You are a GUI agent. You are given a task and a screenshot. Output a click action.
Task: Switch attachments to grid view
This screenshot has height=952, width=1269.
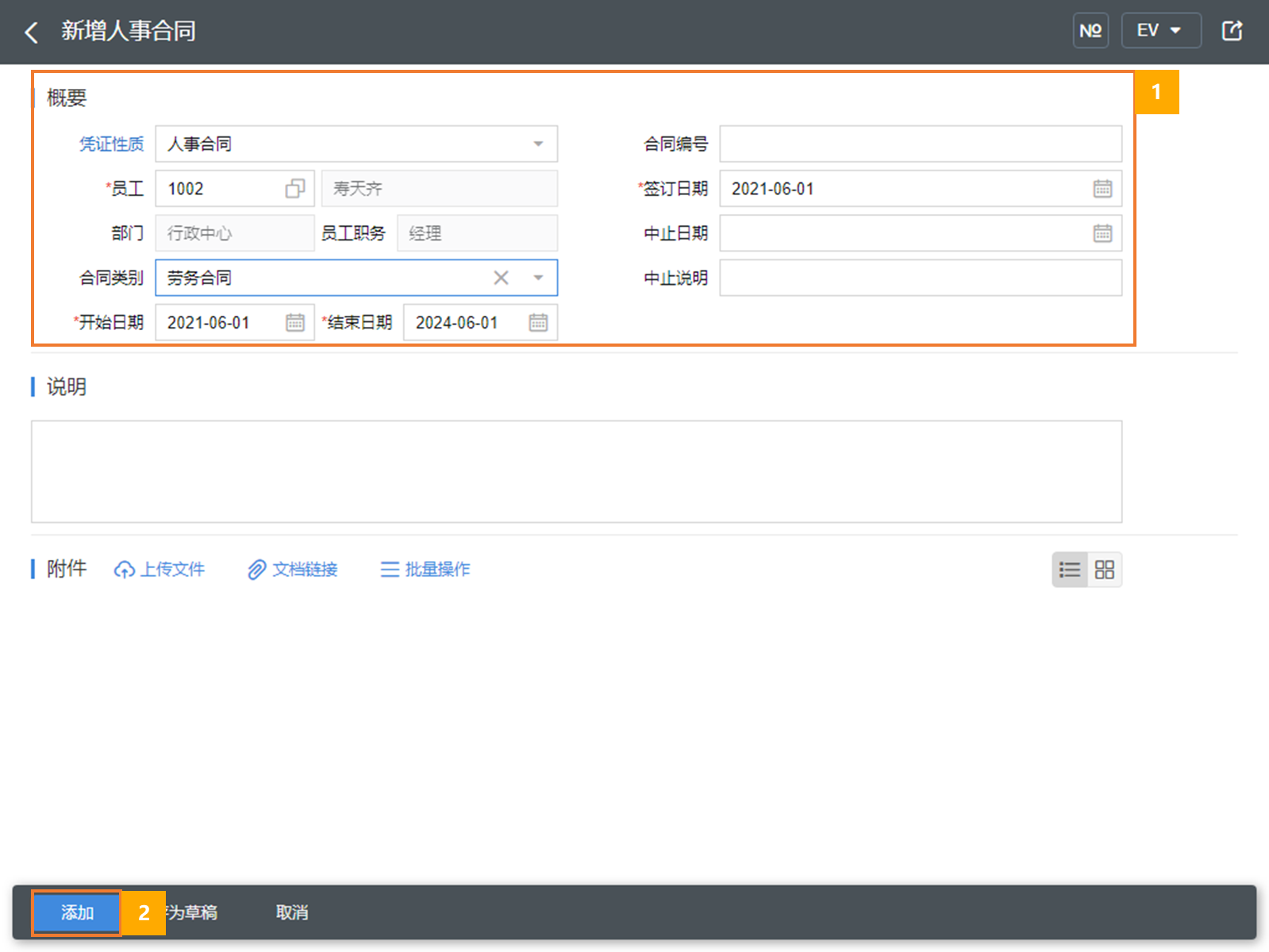(1105, 570)
